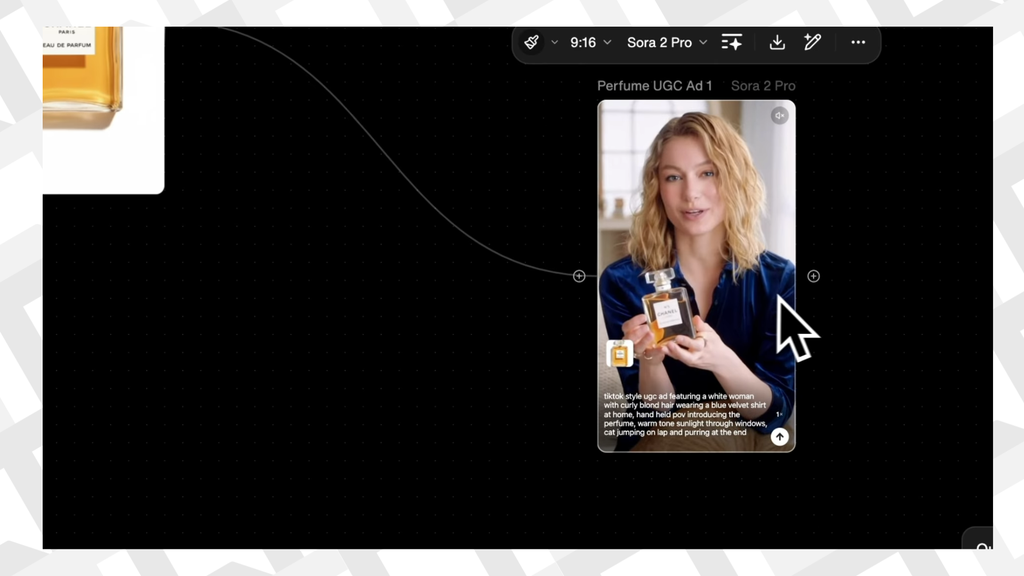1024x576 pixels.
Task: Toggle the mute speaker icon on video
Action: (x=780, y=116)
